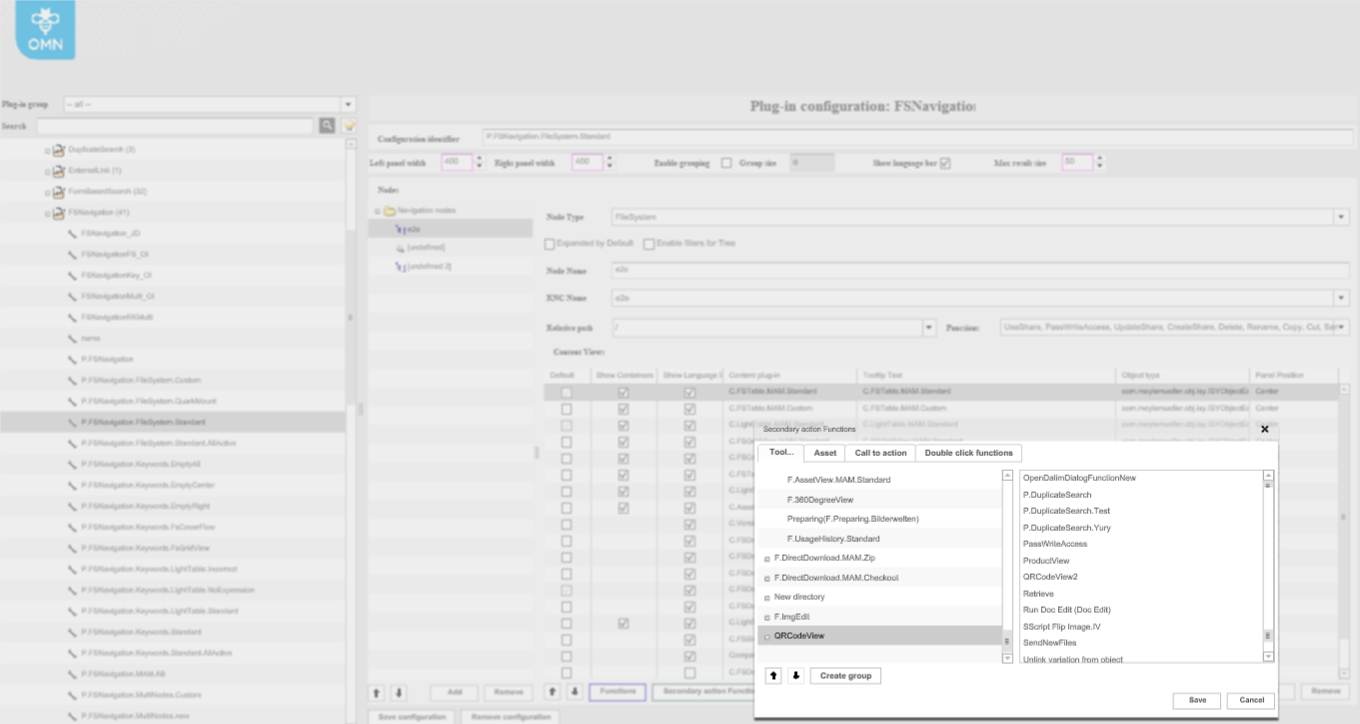
Task: Open the Double click functions tab
Action: coord(968,453)
